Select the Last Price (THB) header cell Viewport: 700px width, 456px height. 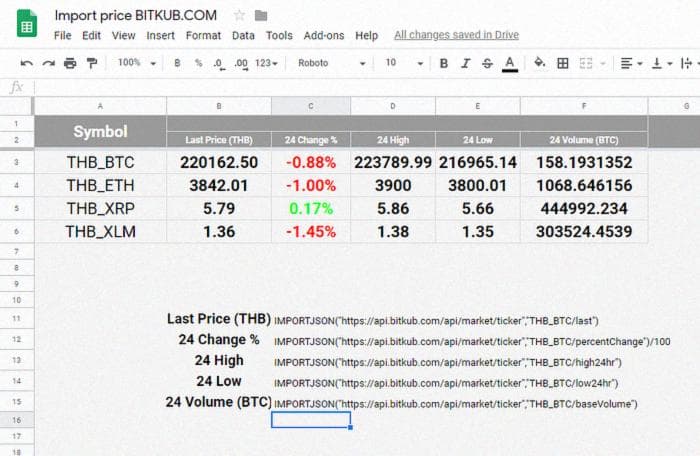coord(219,140)
